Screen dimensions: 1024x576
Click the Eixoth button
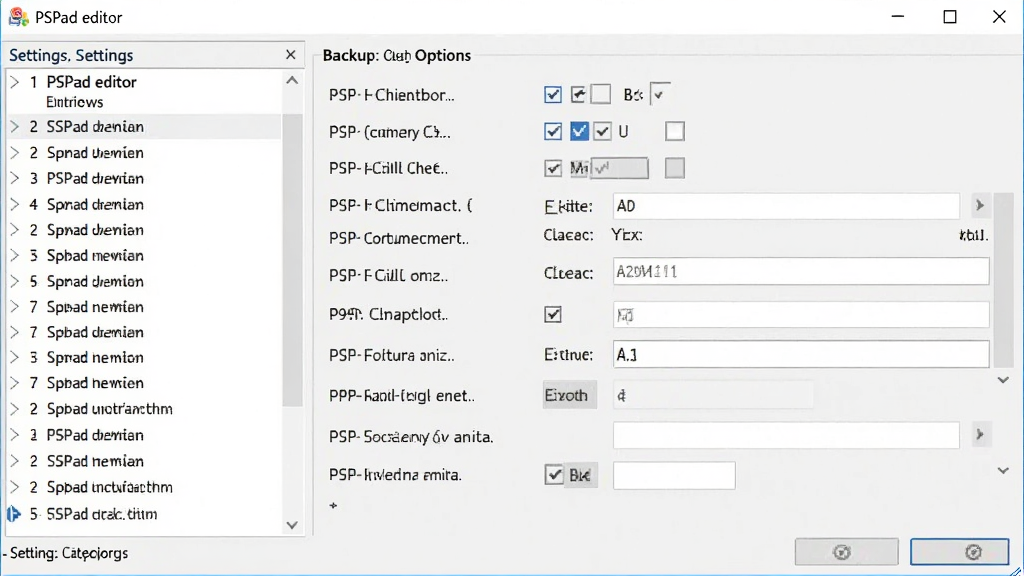[x=569, y=395]
